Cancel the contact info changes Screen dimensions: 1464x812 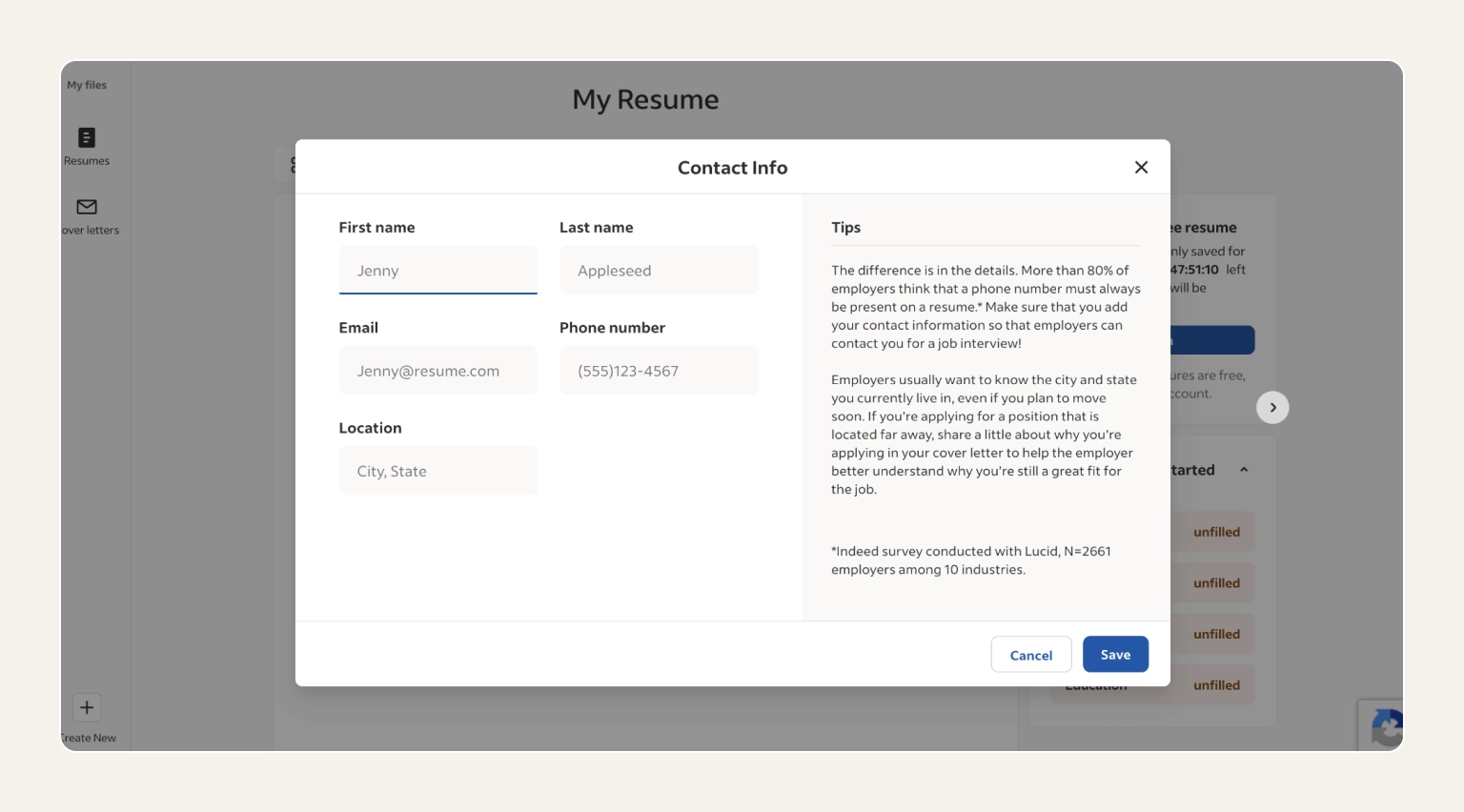pyautogui.click(x=1031, y=655)
